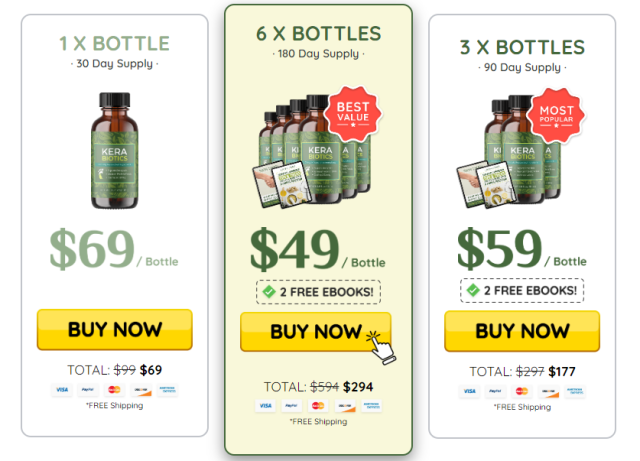Image resolution: width=640 pixels, height=461 pixels.
Task: Click green checkmark beside 6 bottles free ebooks
Action: (x=269, y=292)
